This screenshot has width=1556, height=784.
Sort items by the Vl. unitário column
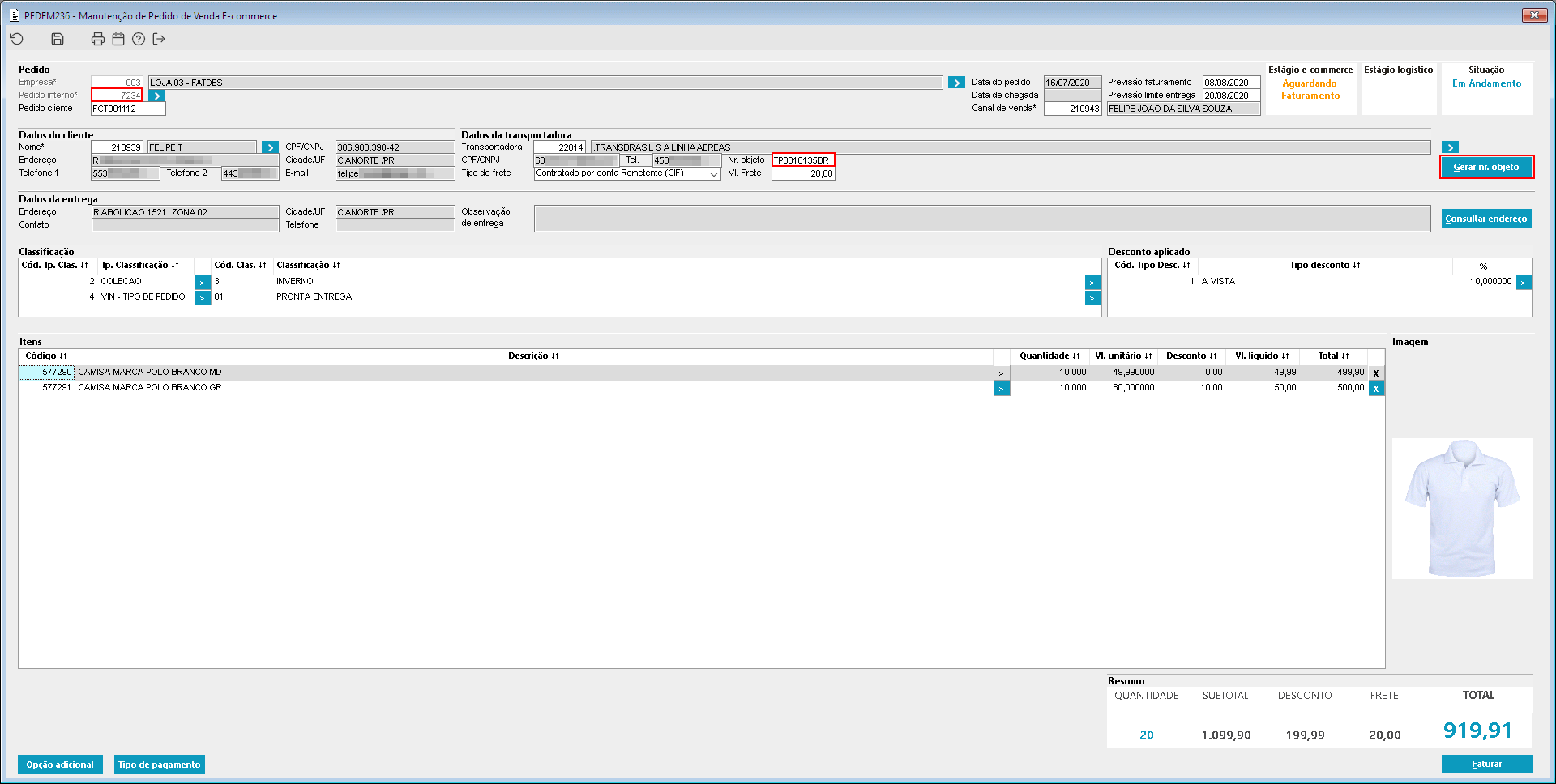coord(1123,356)
